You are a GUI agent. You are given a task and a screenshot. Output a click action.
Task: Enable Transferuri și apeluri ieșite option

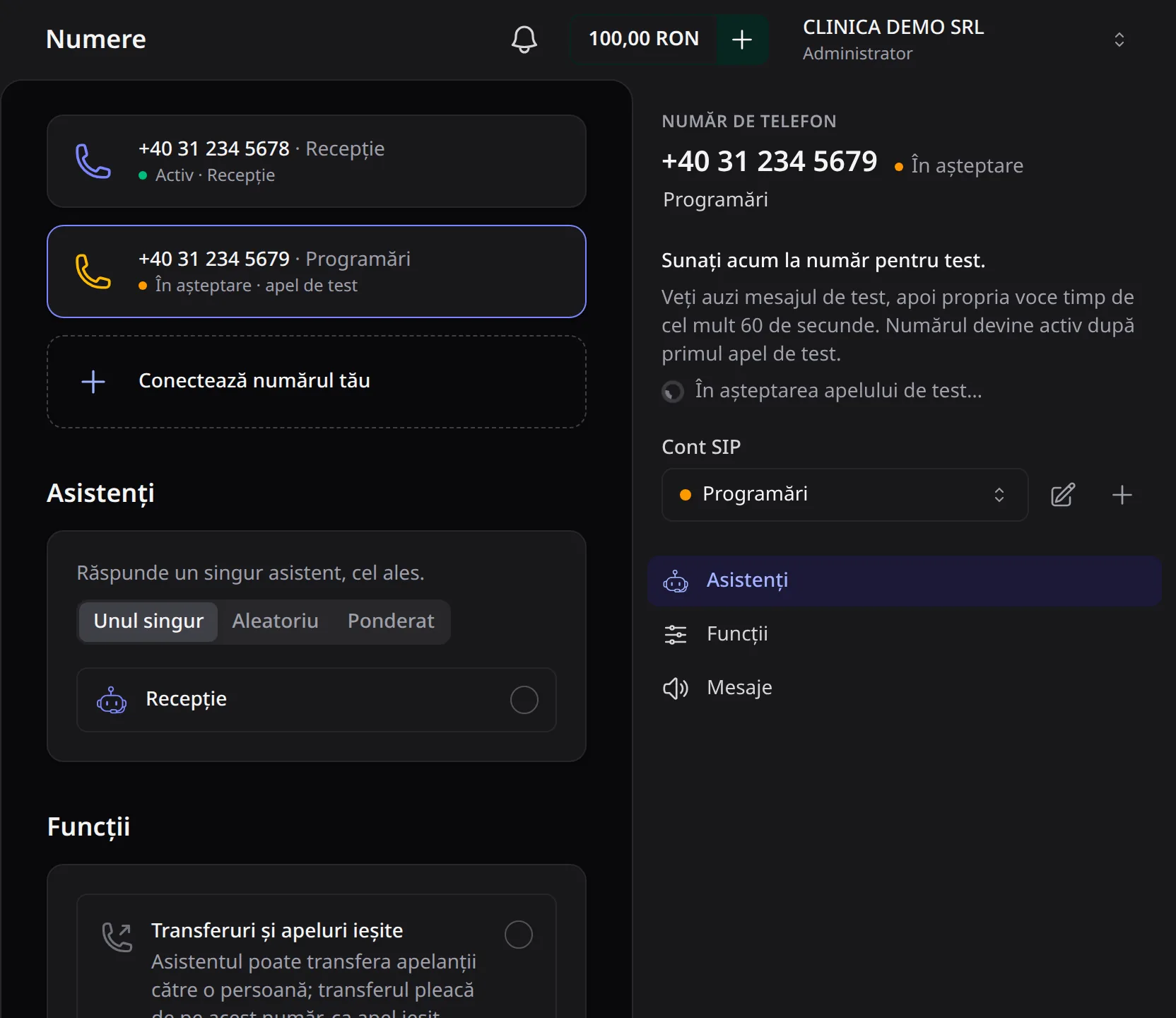(x=518, y=935)
